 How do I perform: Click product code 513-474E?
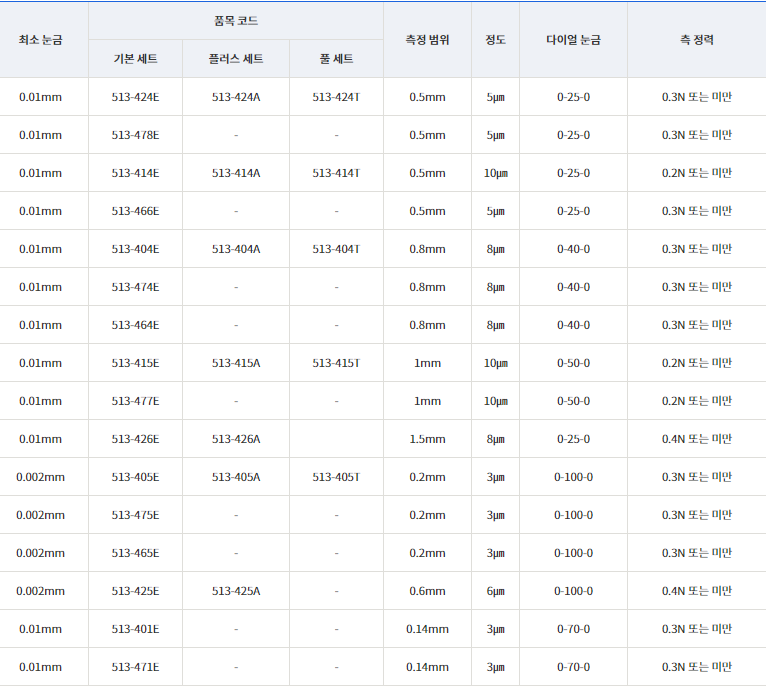click(x=135, y=287)
